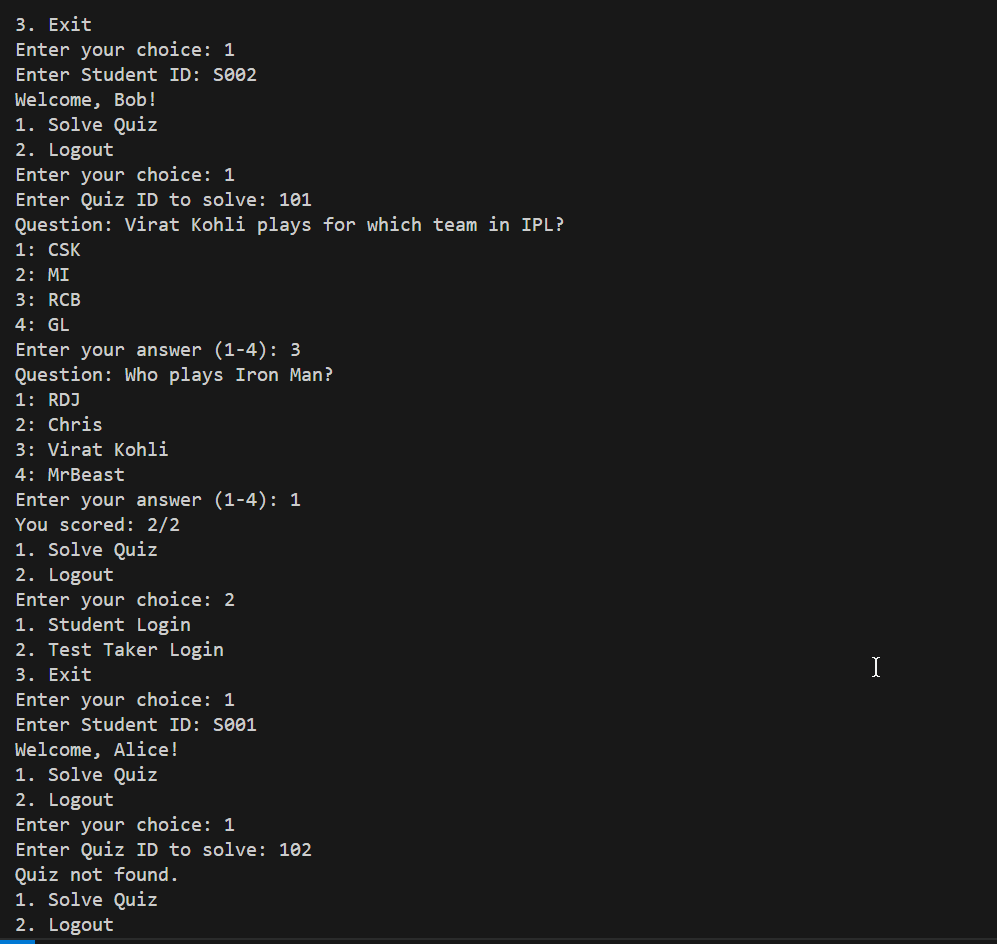Select the '2: MI' option line
This screenshot has width=997, height=944.
(42, 274)
